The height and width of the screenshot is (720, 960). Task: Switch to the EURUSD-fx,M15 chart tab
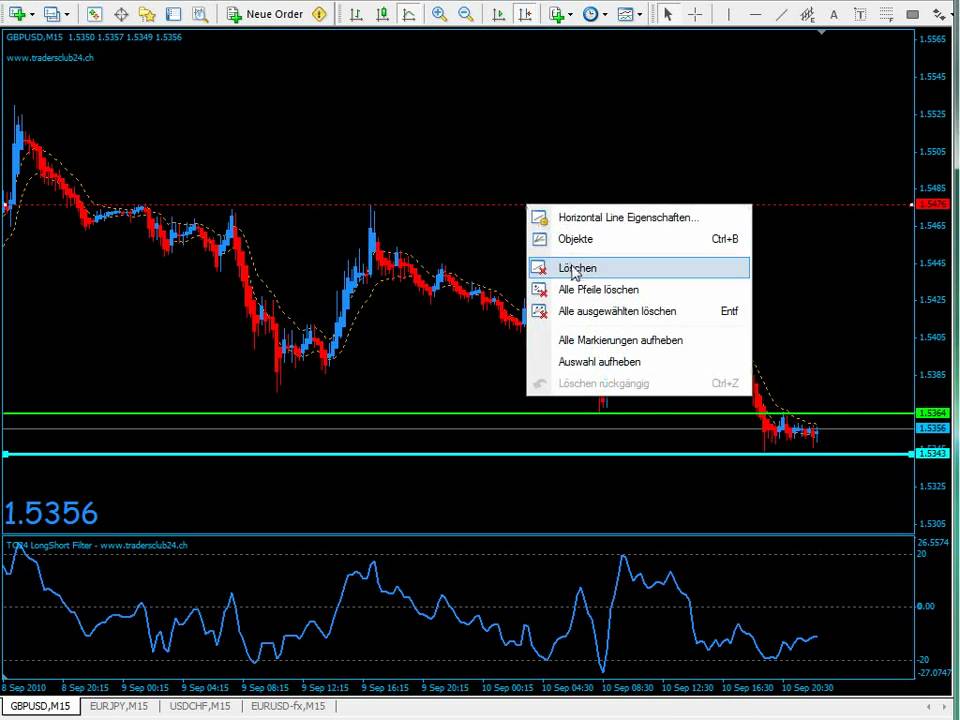[288, 706]
